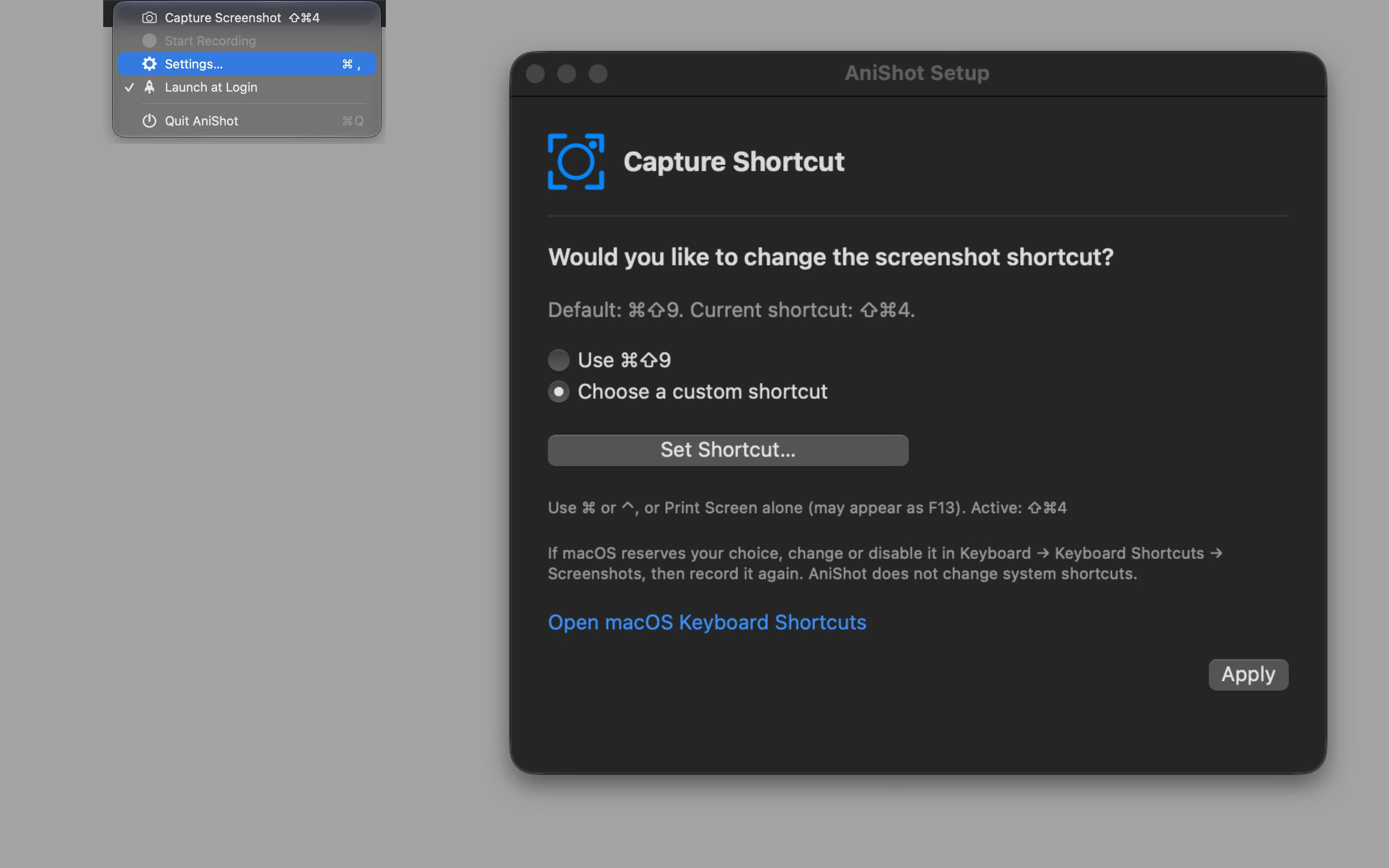Click the AniShot Setup window title
1389x868 pixels.
917,73
